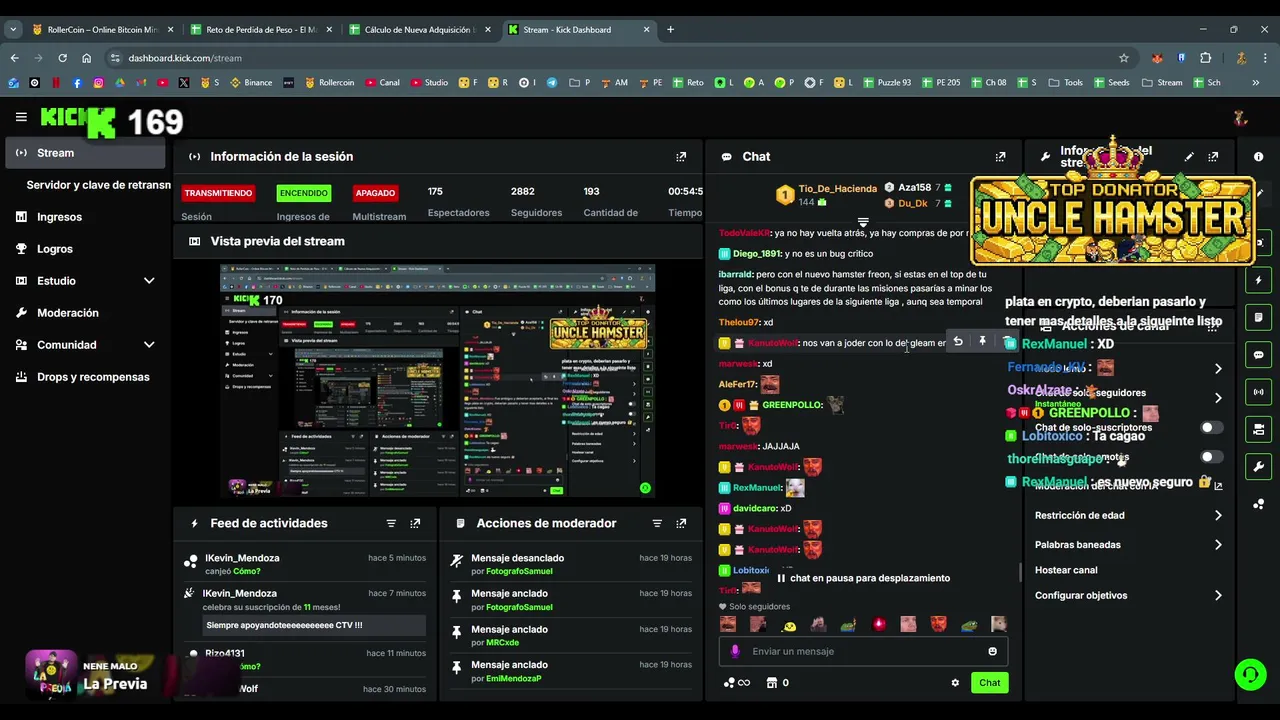Click the document icon in right sidebar
The height and width of the screenshot is (720, 1280).
coord(1259,317)
